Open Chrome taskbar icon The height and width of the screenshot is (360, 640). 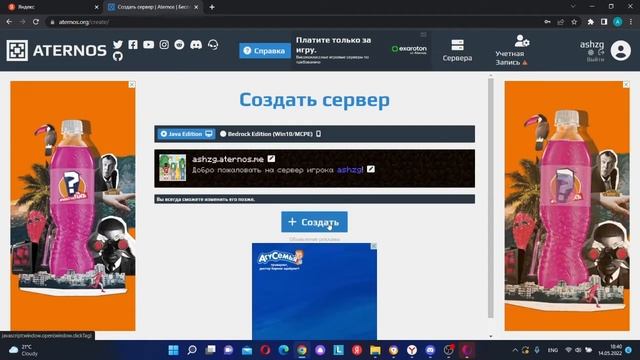coord(302,350)
